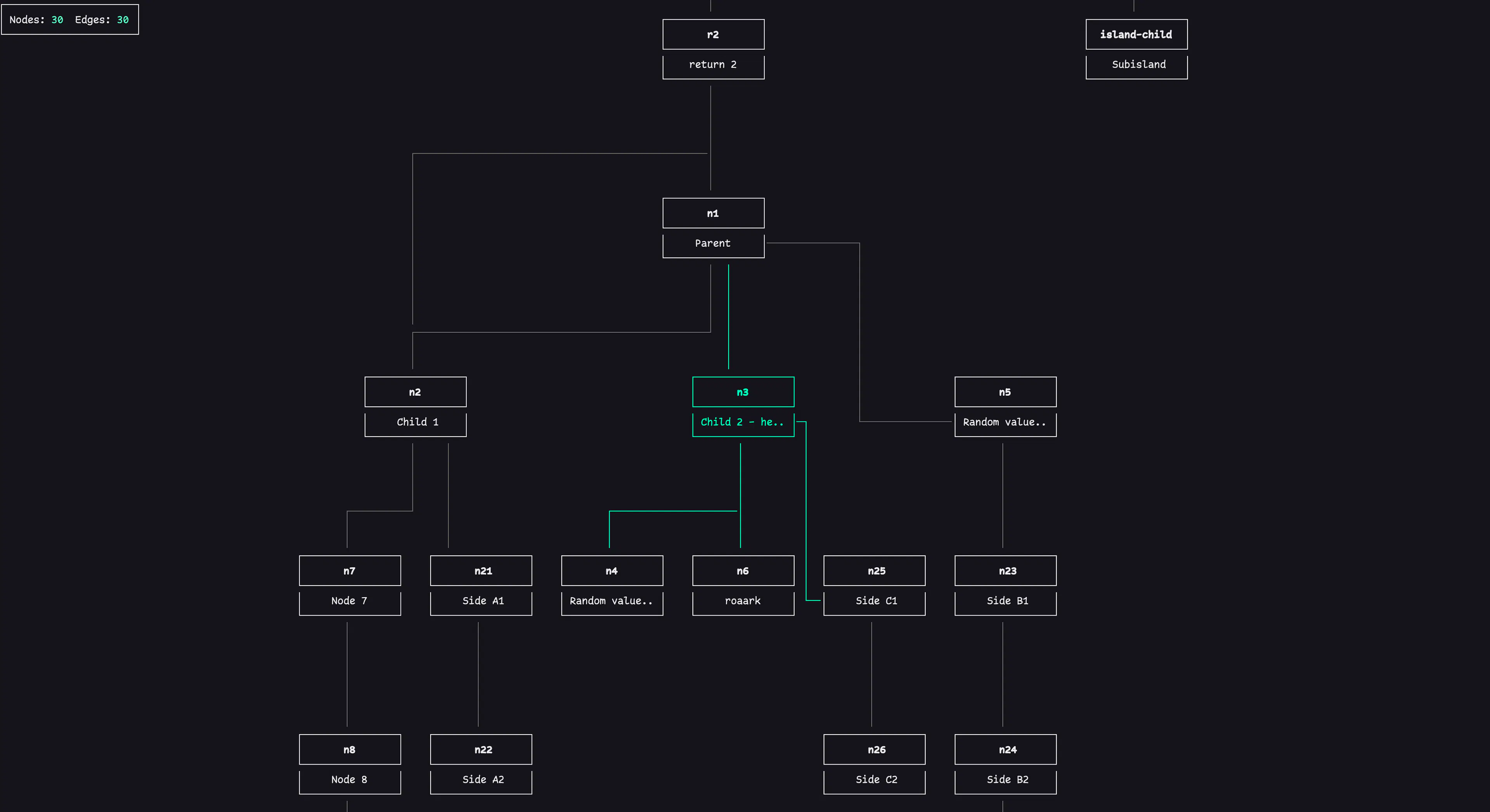Select the n7 node header
The width and height of the screenshot is (1490, 812).
pos(350,571)
